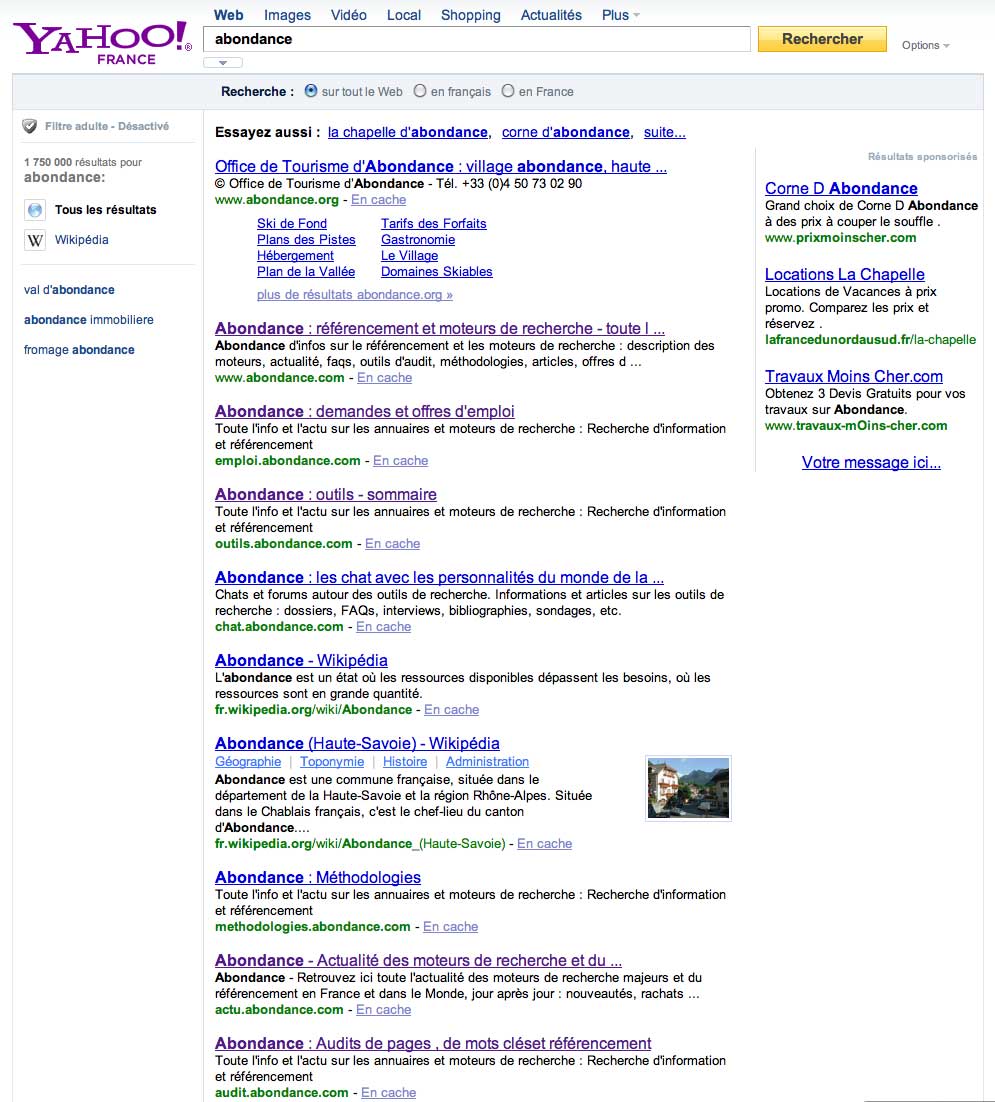Viewport: 995px width, 1102px height.
Task: Open the Plan de la Vallée sitelink
Action: 306,271
